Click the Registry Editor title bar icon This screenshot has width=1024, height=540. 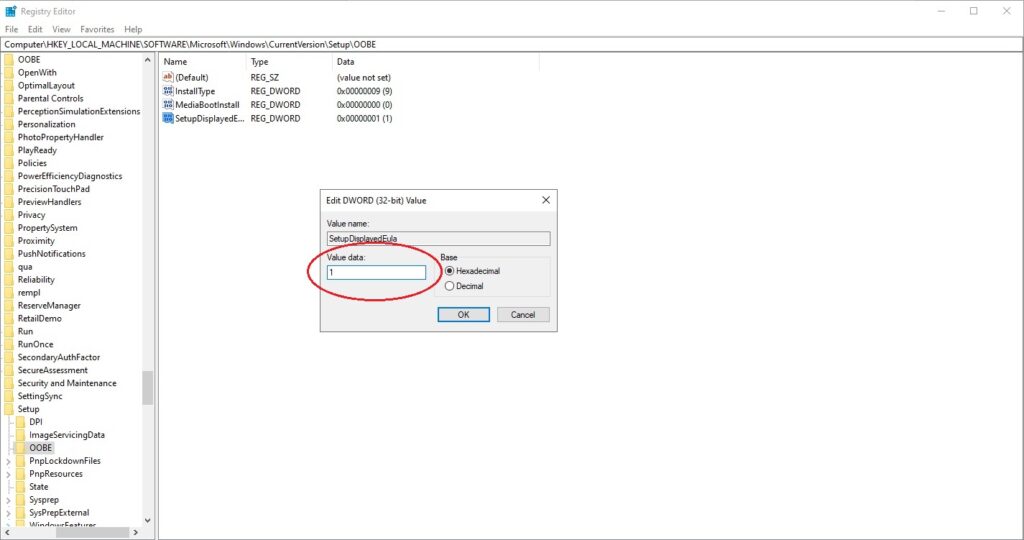click(x=10, y=11)
